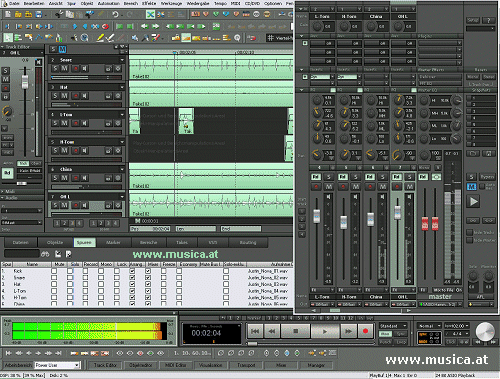Tick the Record checkbox for the Hat row

(85, 284)
